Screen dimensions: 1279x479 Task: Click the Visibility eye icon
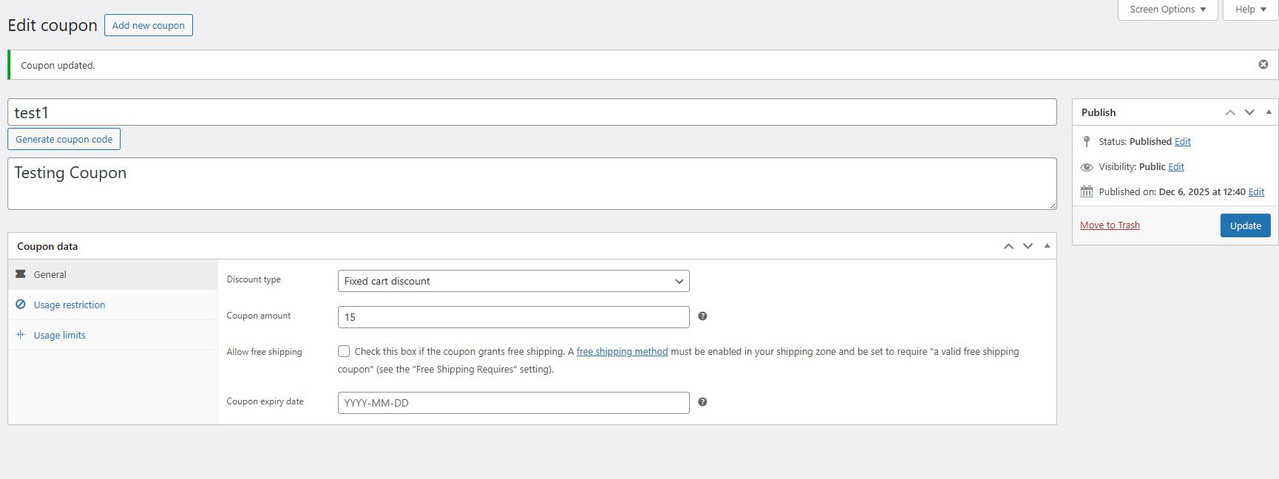click(x=1087, y=167)
